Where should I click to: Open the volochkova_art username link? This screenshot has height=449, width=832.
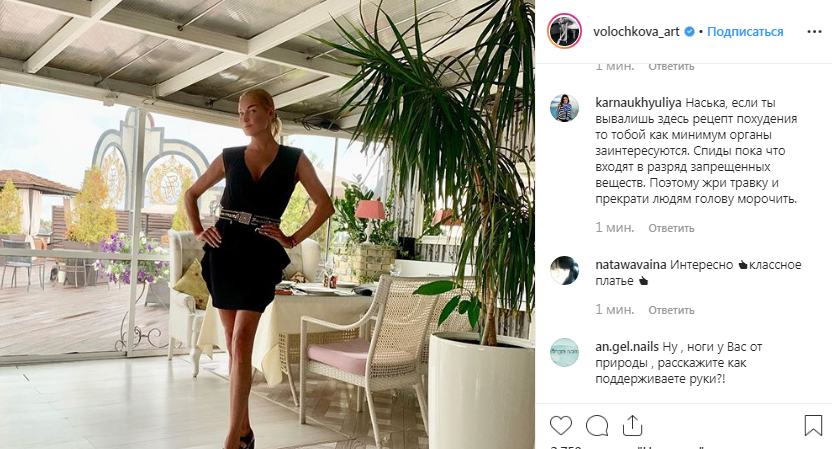pyautogui.click(x=636, y=32)
